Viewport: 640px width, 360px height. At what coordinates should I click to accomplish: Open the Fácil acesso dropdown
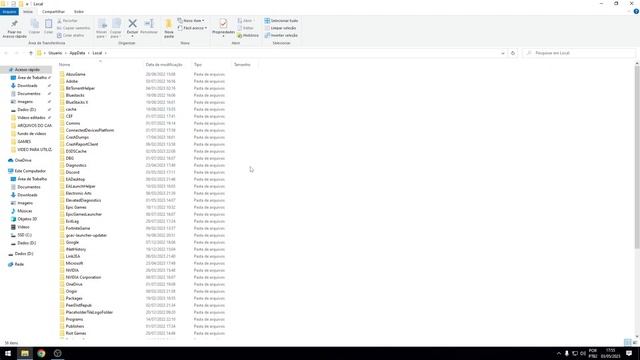coord(192,28)
